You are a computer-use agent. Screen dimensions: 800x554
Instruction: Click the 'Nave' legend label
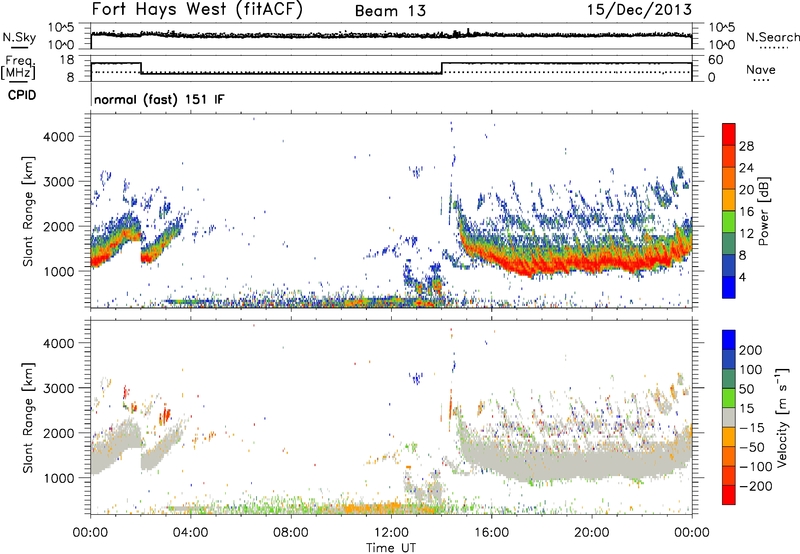point(761,69)
